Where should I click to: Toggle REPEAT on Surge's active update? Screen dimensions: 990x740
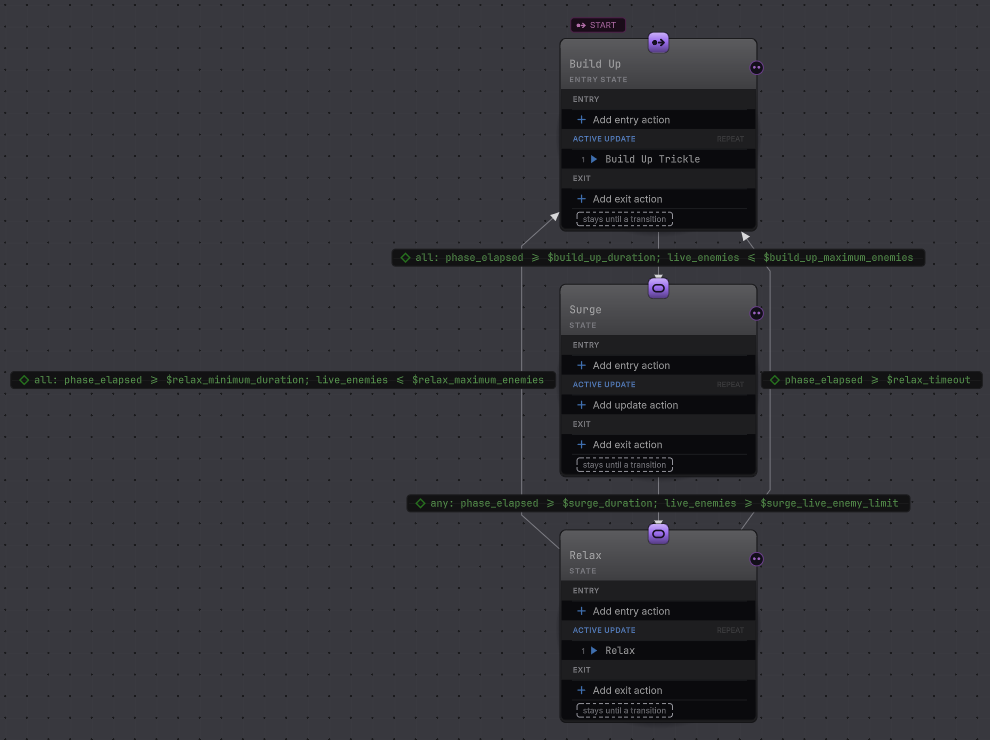point(730,385)
